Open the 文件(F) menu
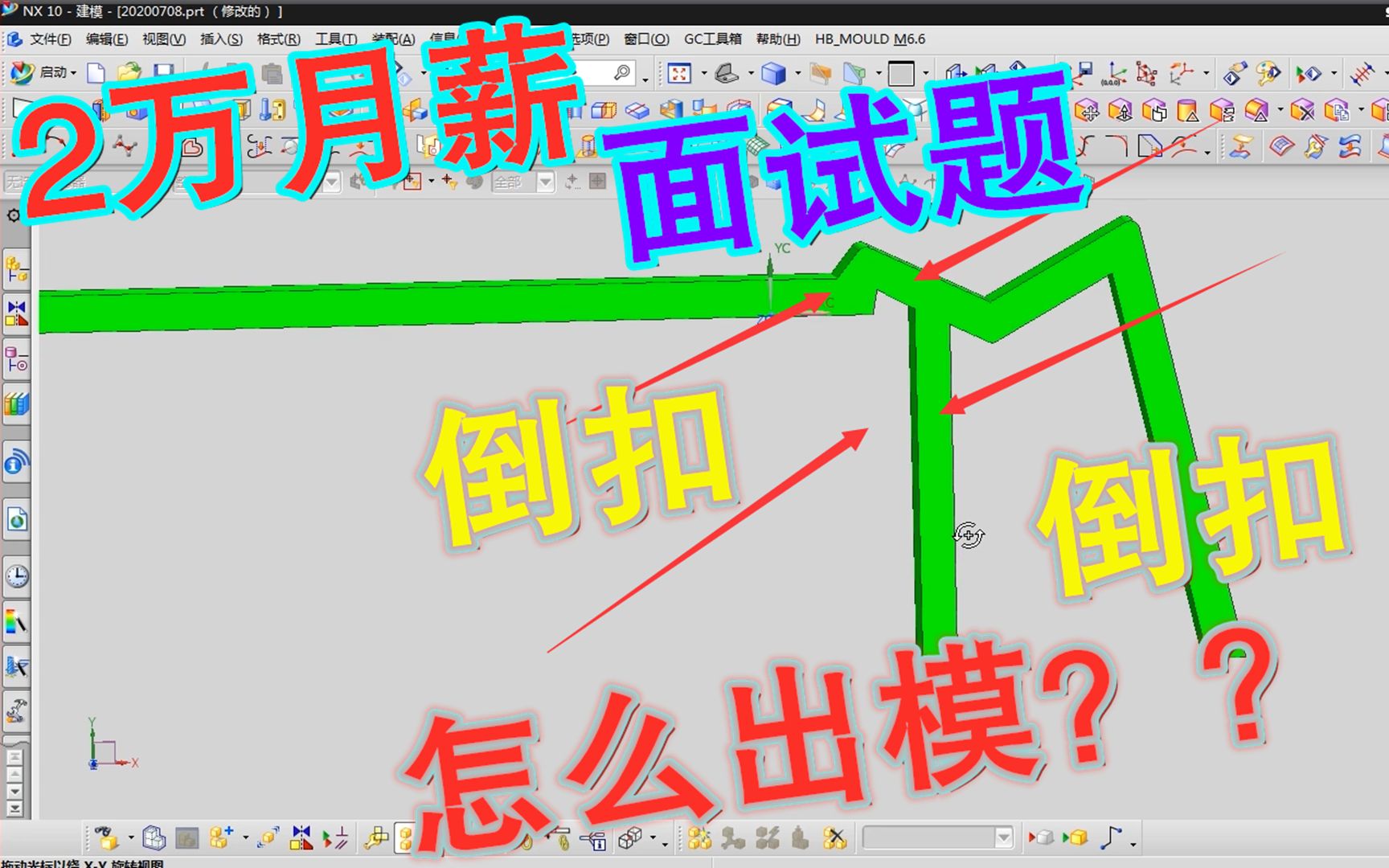The image size is (1389, 868). 48,39
